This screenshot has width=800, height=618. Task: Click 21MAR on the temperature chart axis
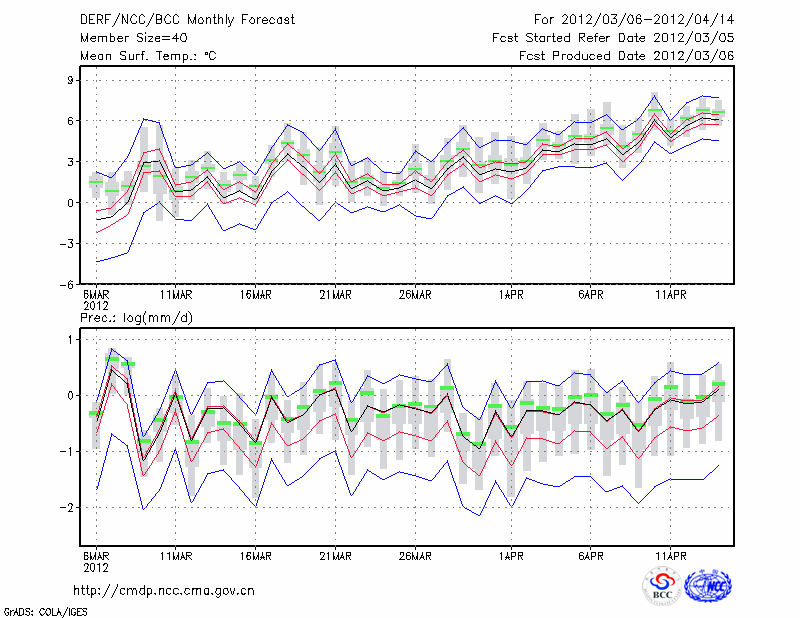(335, 295)
